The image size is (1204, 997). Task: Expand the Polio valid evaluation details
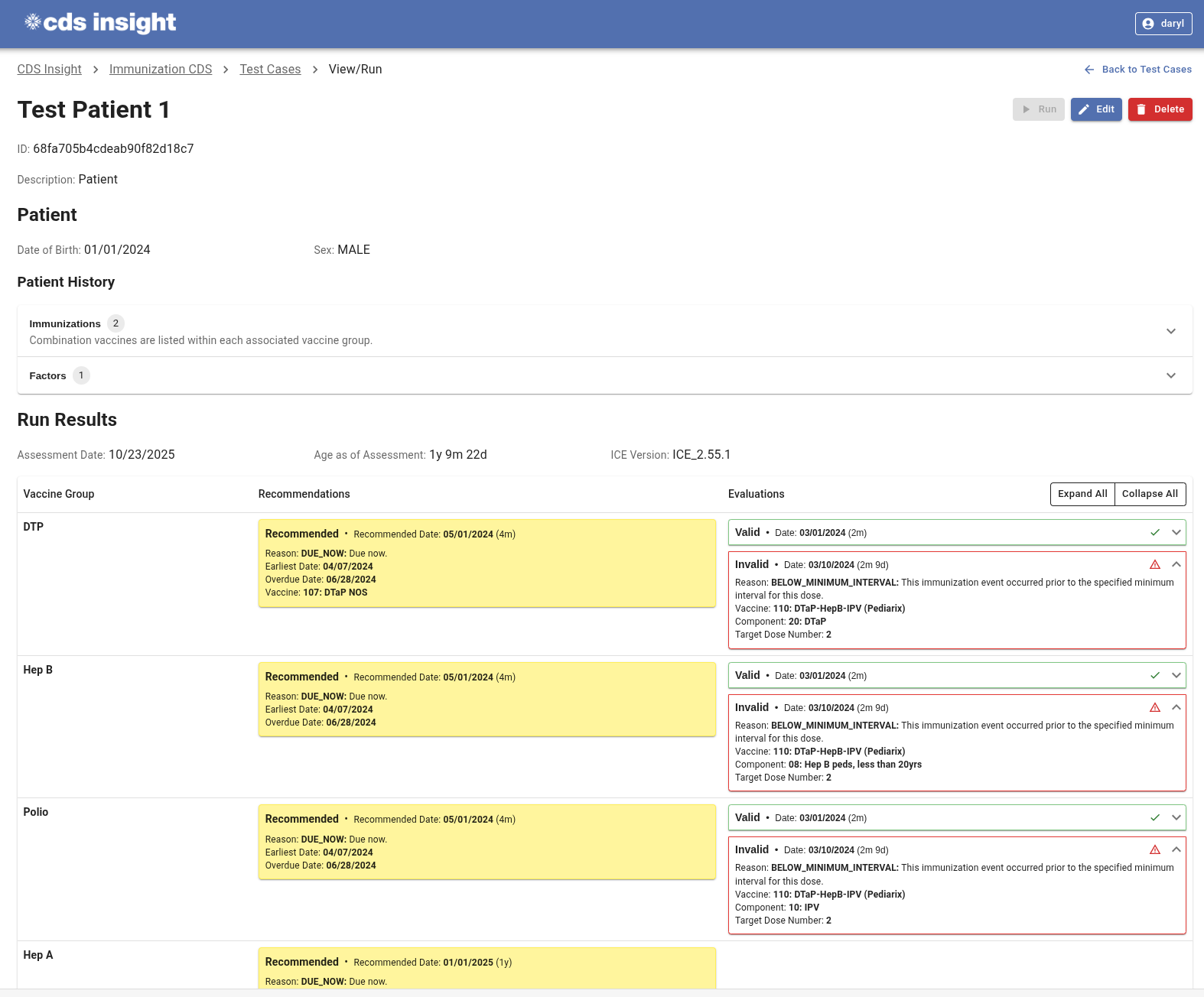(x=1176, y=818)
